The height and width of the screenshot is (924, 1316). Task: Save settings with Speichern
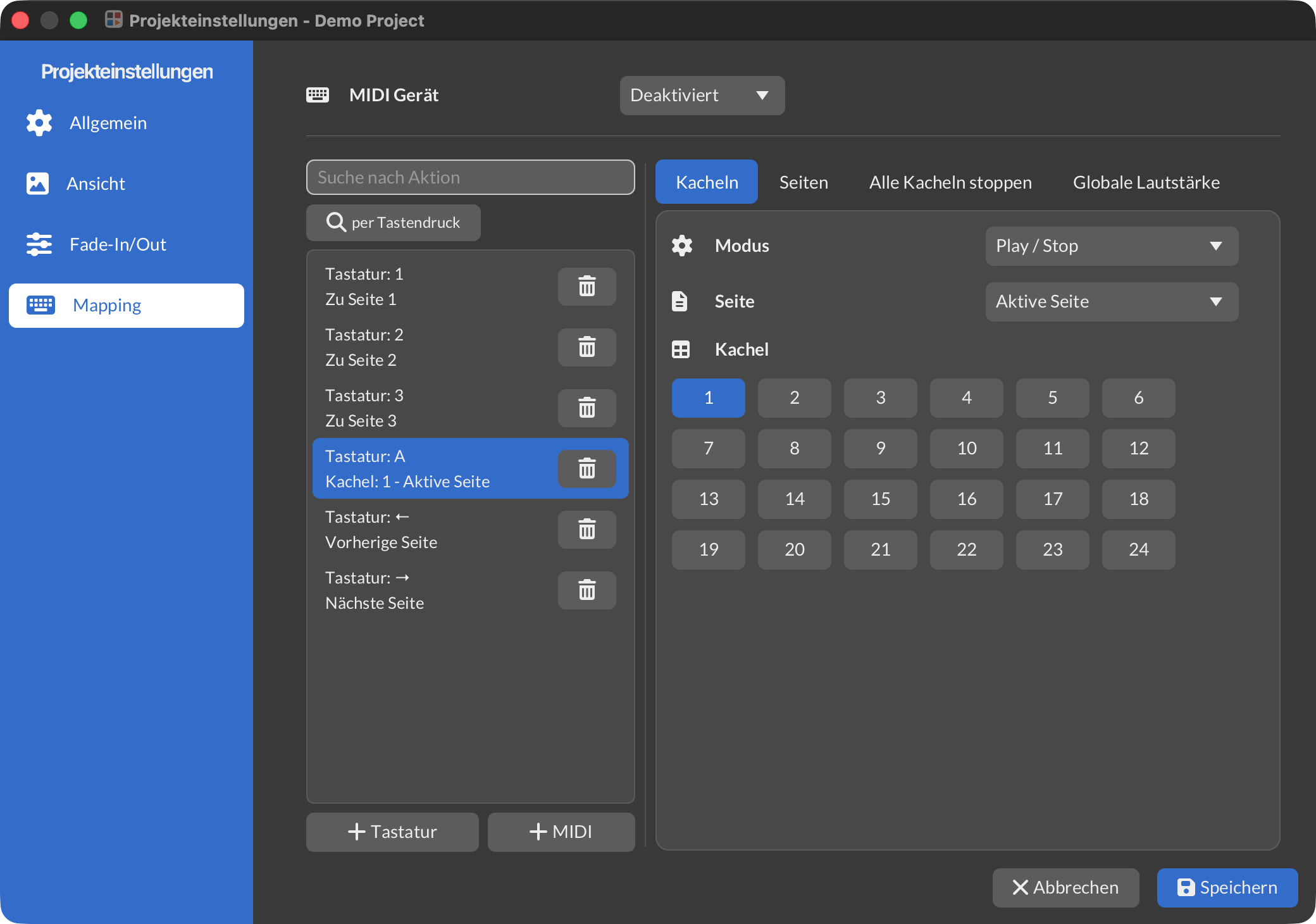(x=1227, y=887)
